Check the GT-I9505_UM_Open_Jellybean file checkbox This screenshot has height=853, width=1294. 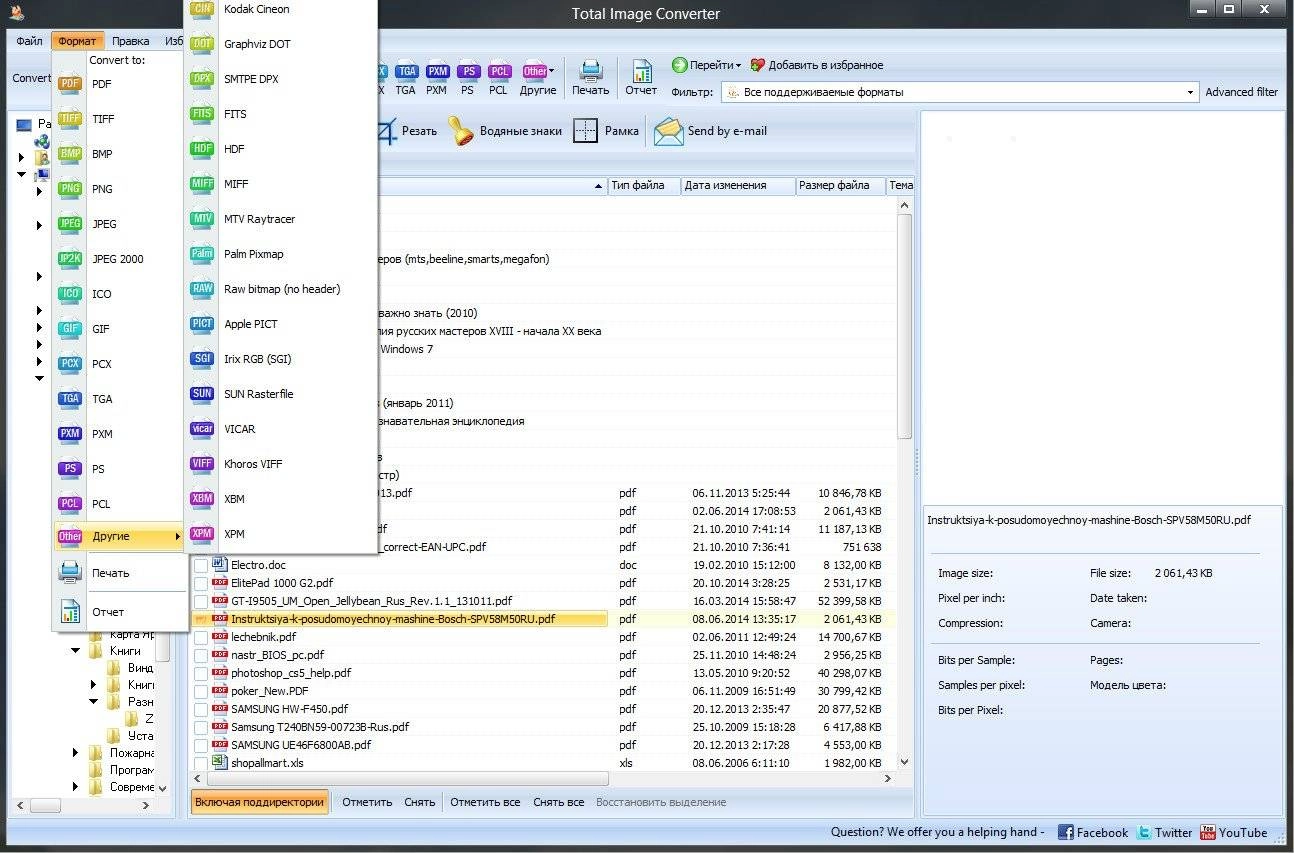[201, 602]
